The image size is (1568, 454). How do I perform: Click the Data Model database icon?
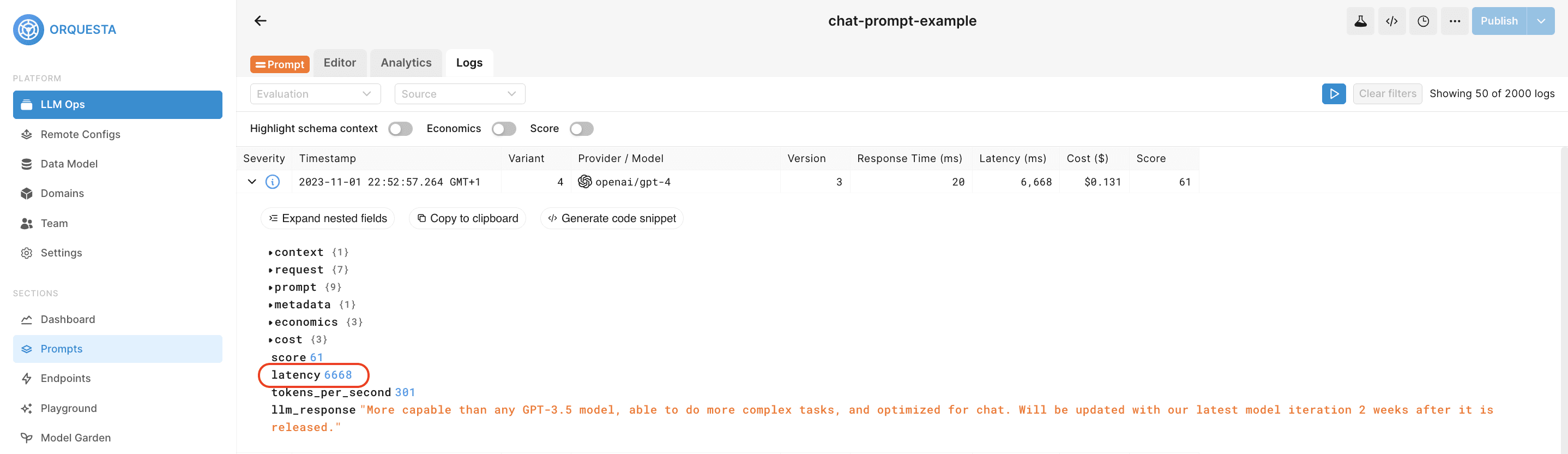(27, 164)
